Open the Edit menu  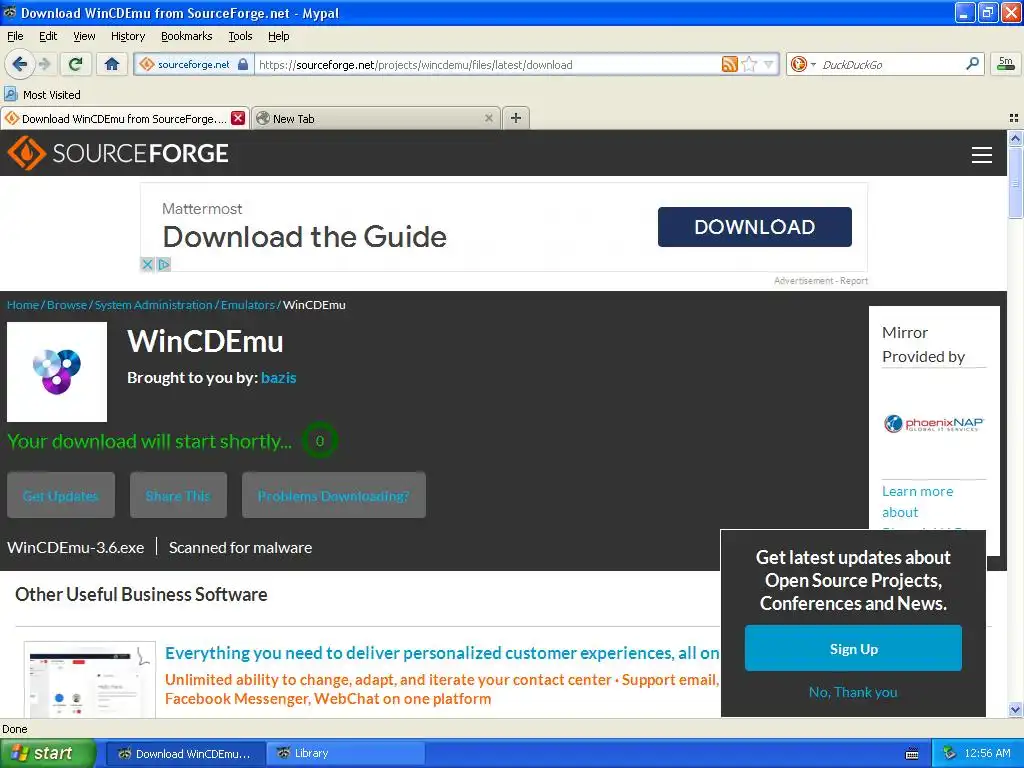pos(48,36)
